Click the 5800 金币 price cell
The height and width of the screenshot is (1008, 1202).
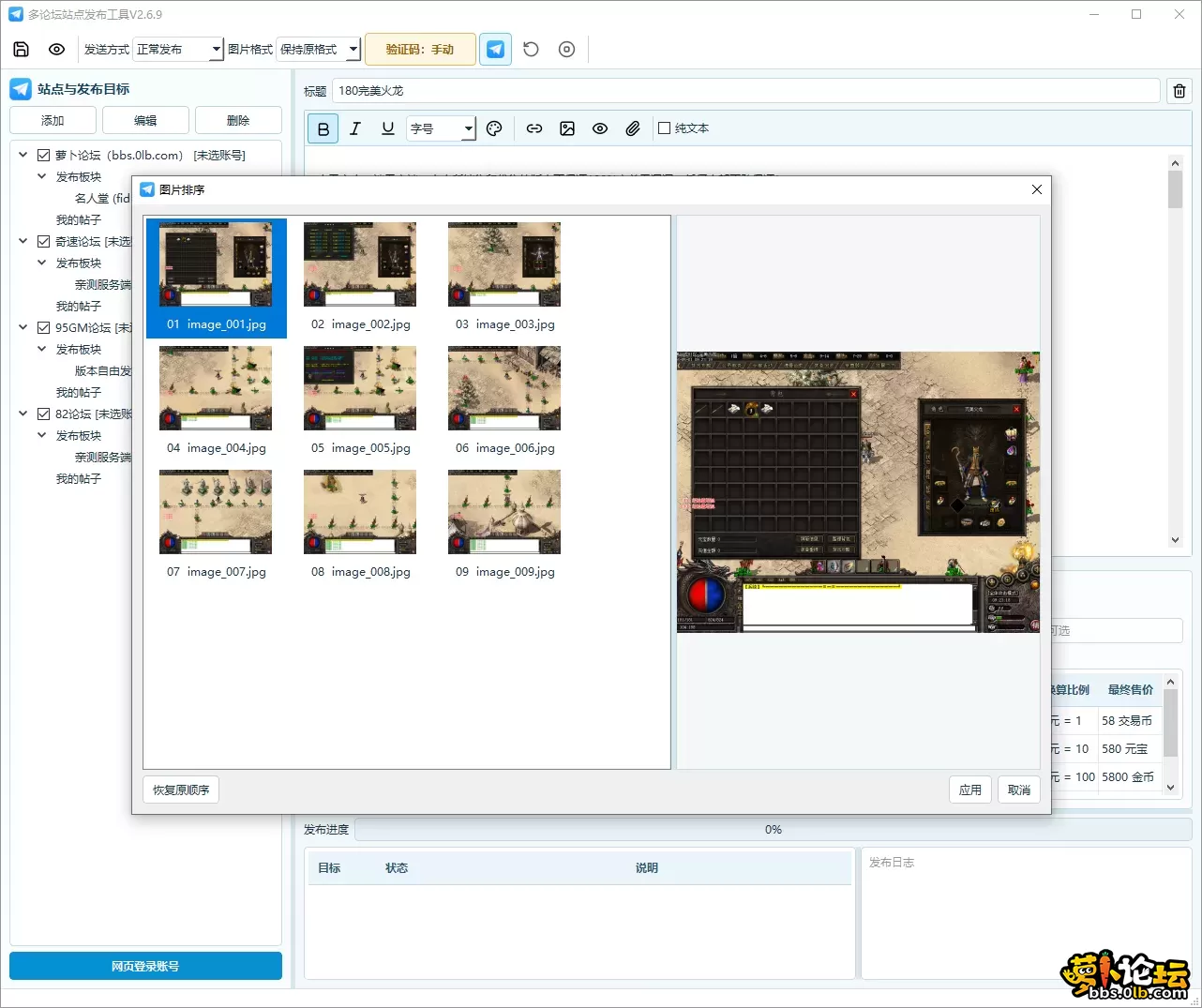click(x=1130, y=777)
